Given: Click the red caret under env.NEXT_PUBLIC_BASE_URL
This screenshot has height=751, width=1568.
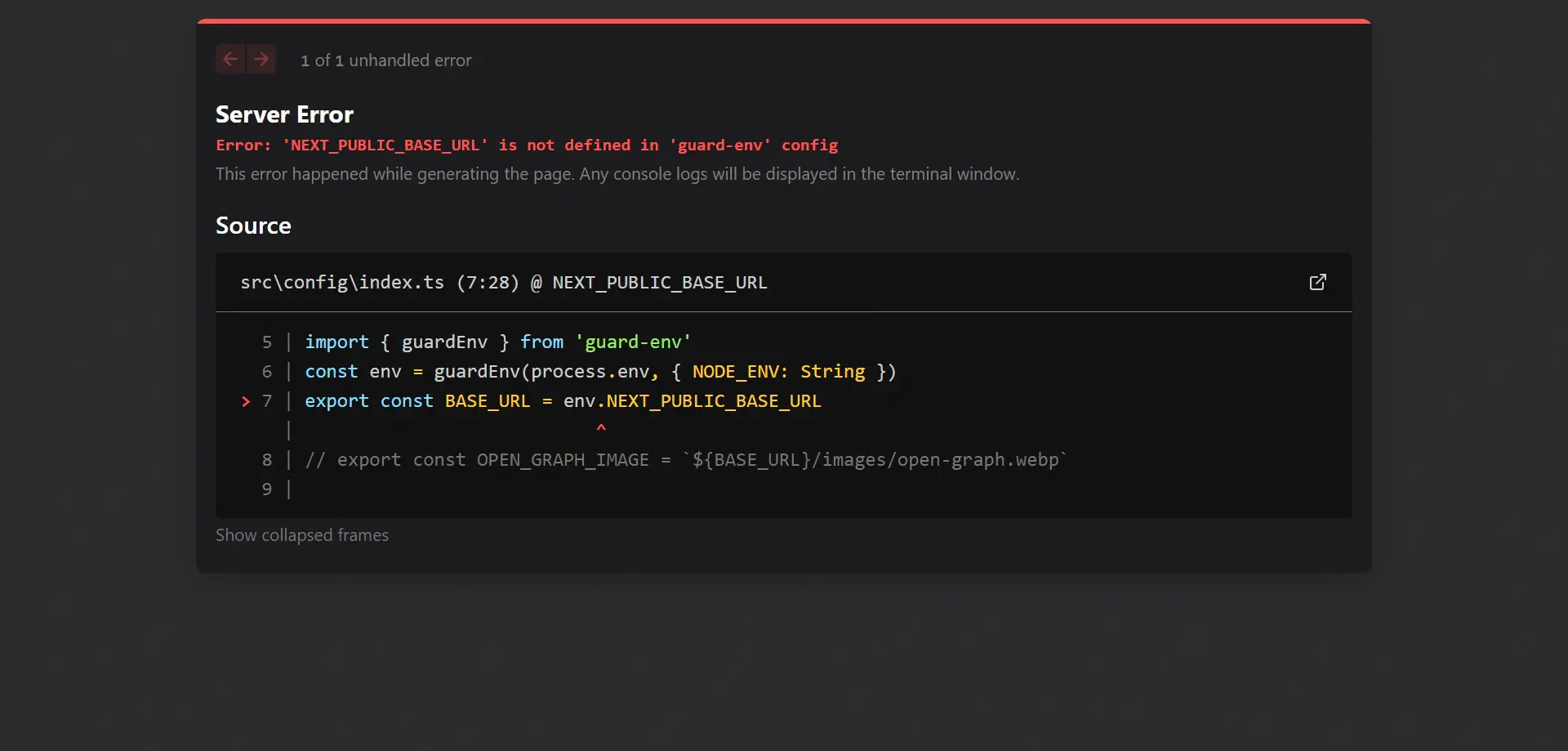Looking at the screenshot, I should 601,427.
